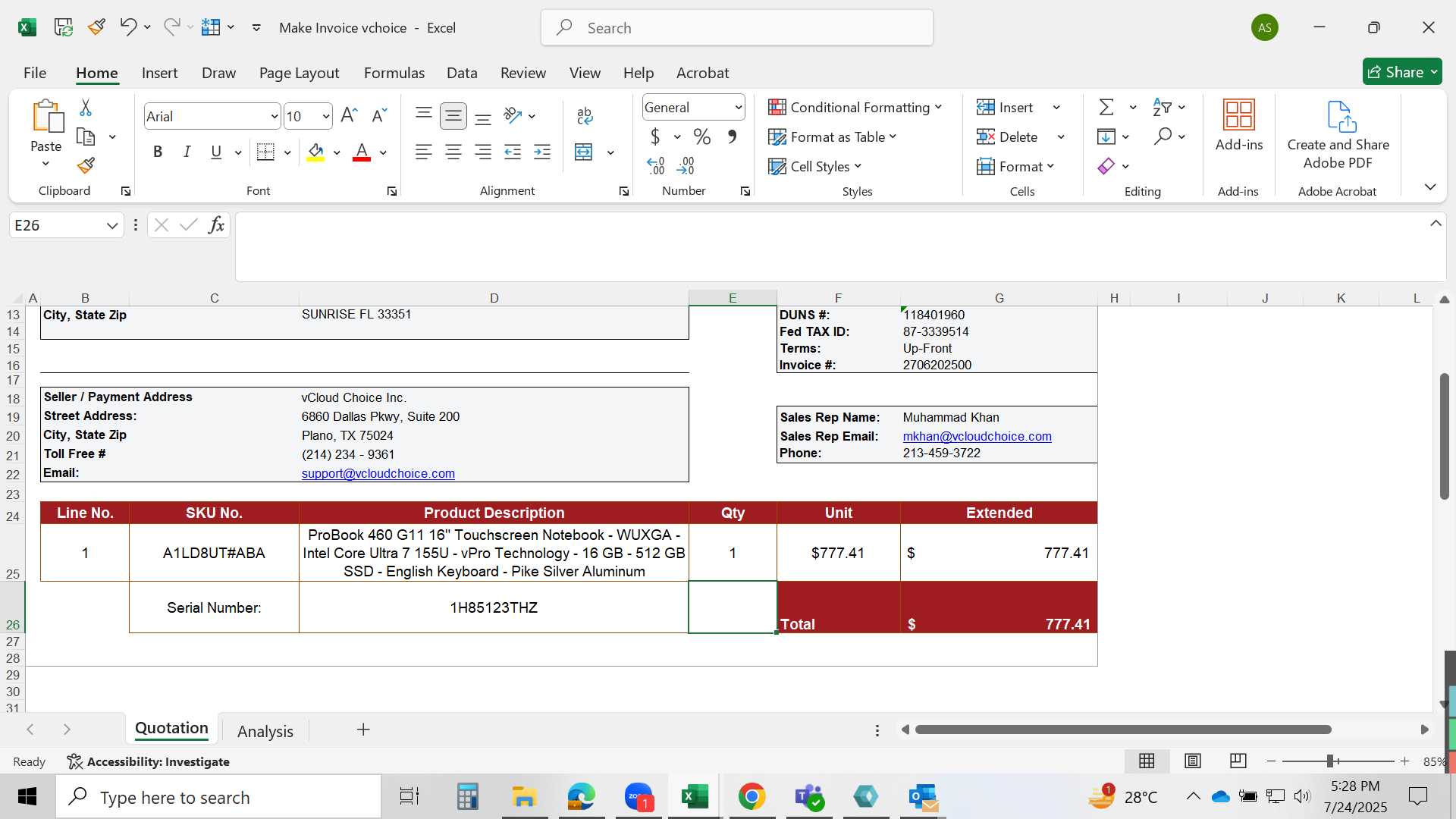Switch to Page Break Preview view
Viewport: 1456px width, 819px height.
click(1238, 761)
